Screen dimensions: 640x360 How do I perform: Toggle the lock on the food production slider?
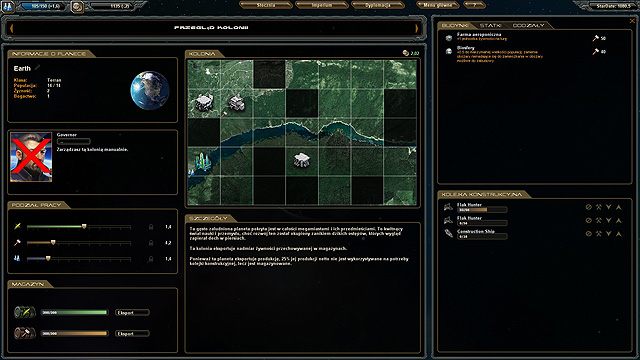click(x=151, y=227)
